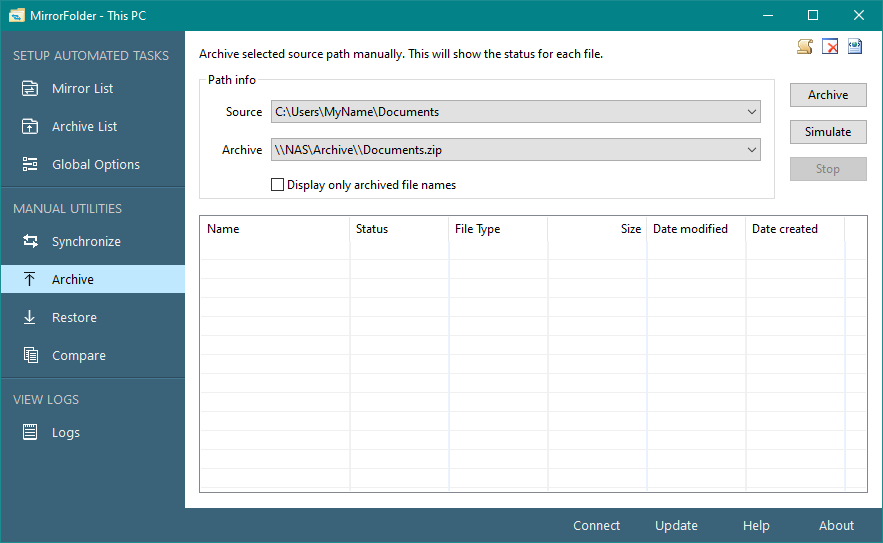
Task: Select Archive under Manual Utilities
Action: [93, 279]
